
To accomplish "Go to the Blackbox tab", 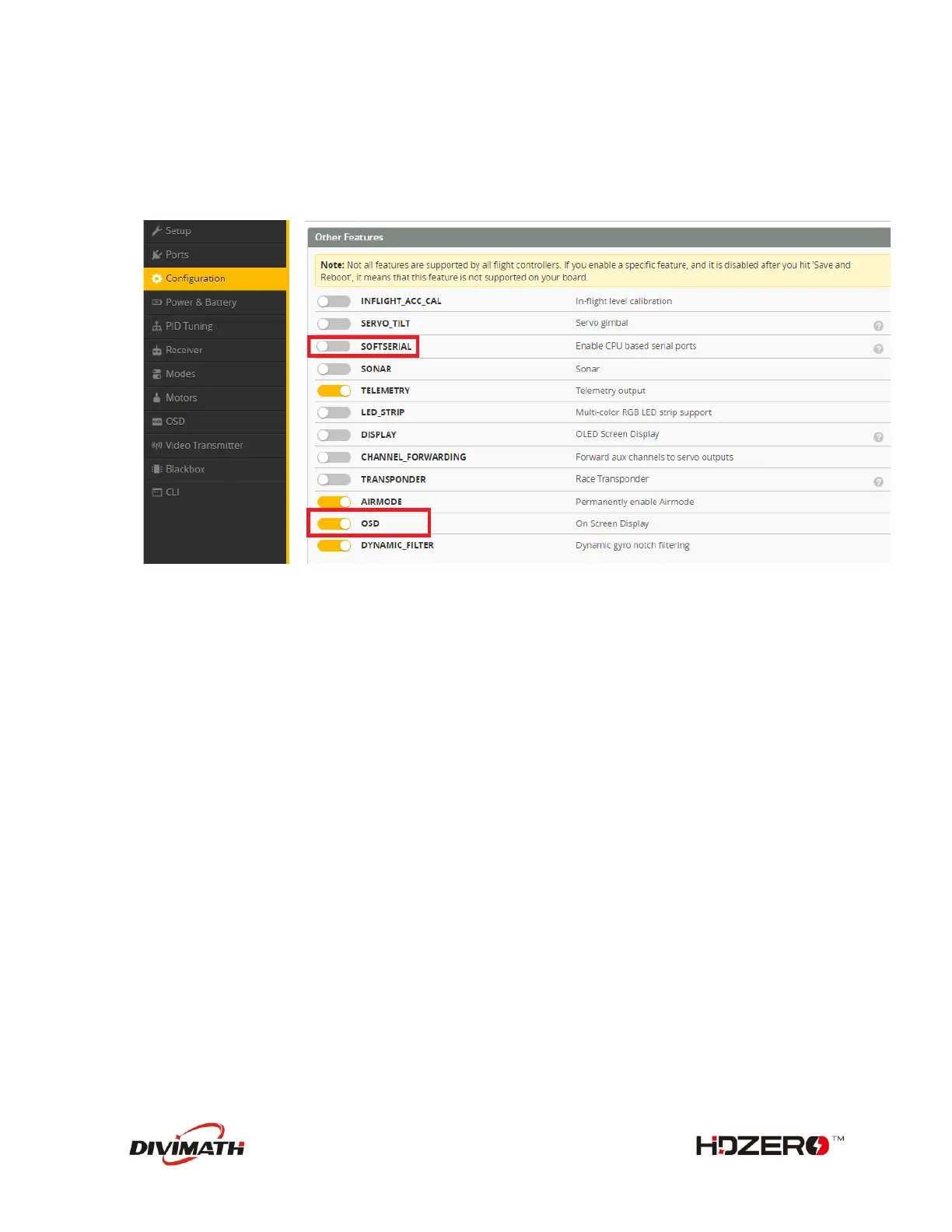I will [x=215, y=469].
